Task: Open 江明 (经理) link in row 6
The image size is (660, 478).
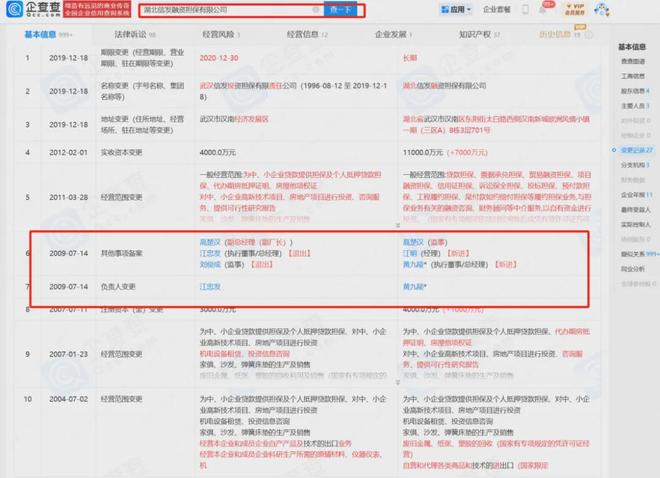Action: click(410, 253)
